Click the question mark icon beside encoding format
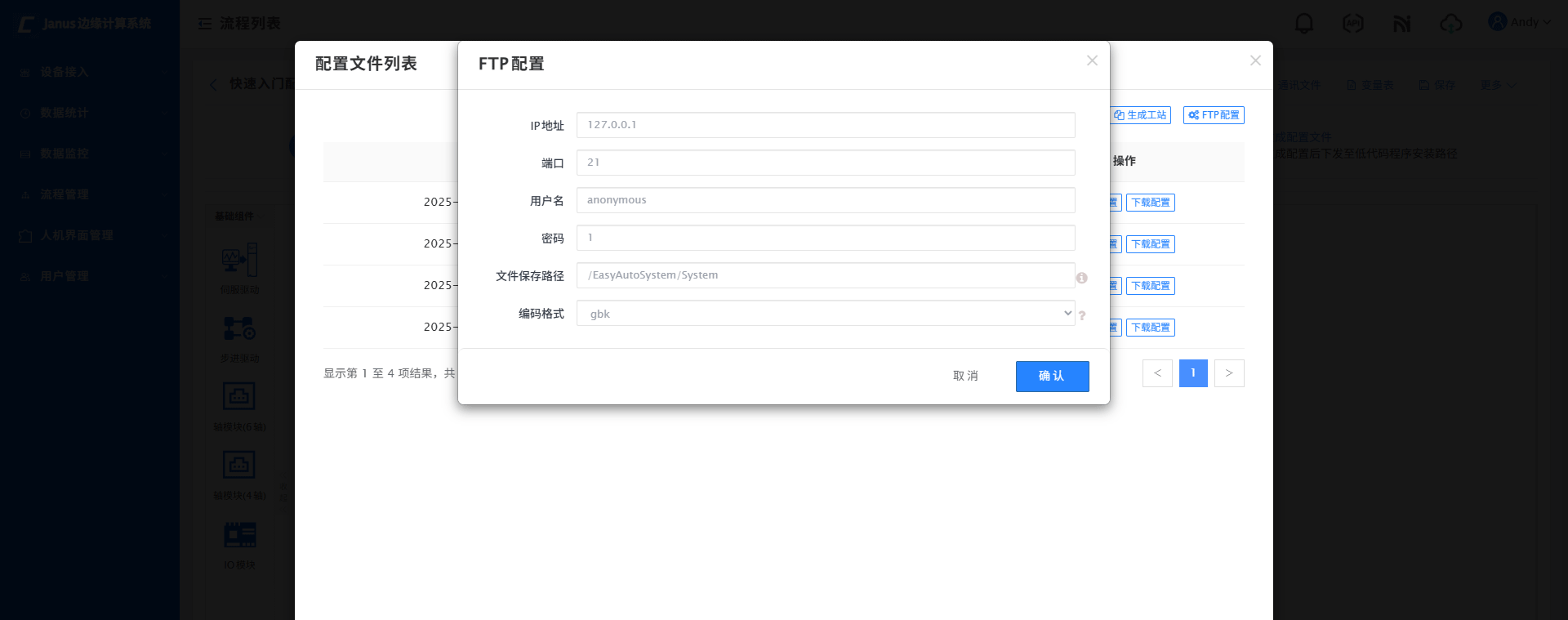 coord(1081,315)
